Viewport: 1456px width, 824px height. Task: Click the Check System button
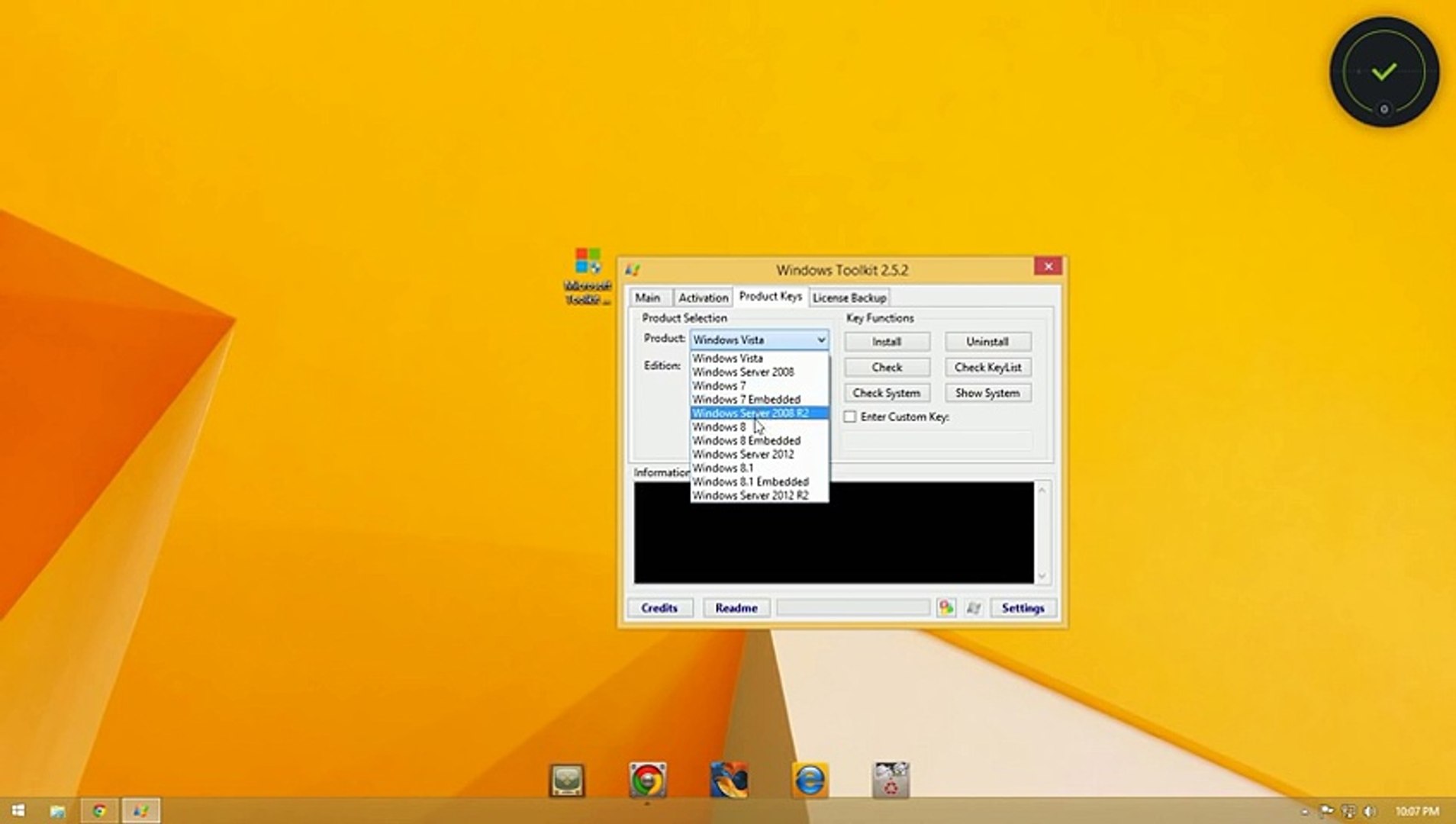tap(887, 393)
